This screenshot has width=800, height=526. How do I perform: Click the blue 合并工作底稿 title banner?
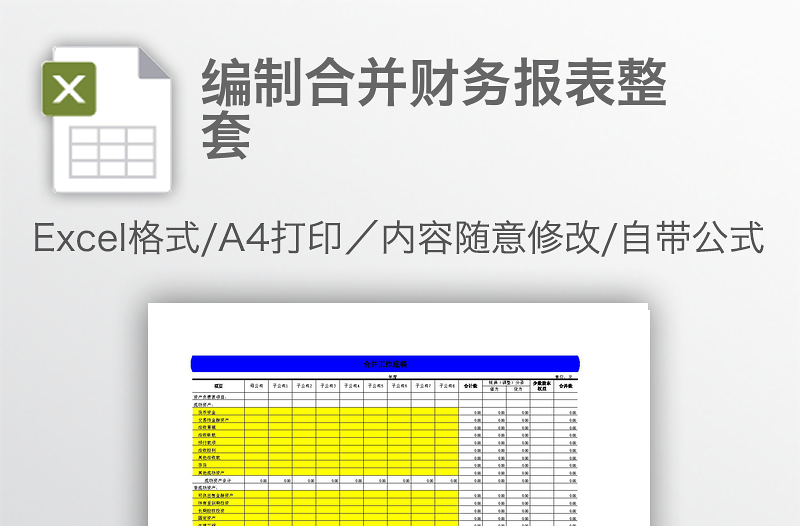pos(385,364)
